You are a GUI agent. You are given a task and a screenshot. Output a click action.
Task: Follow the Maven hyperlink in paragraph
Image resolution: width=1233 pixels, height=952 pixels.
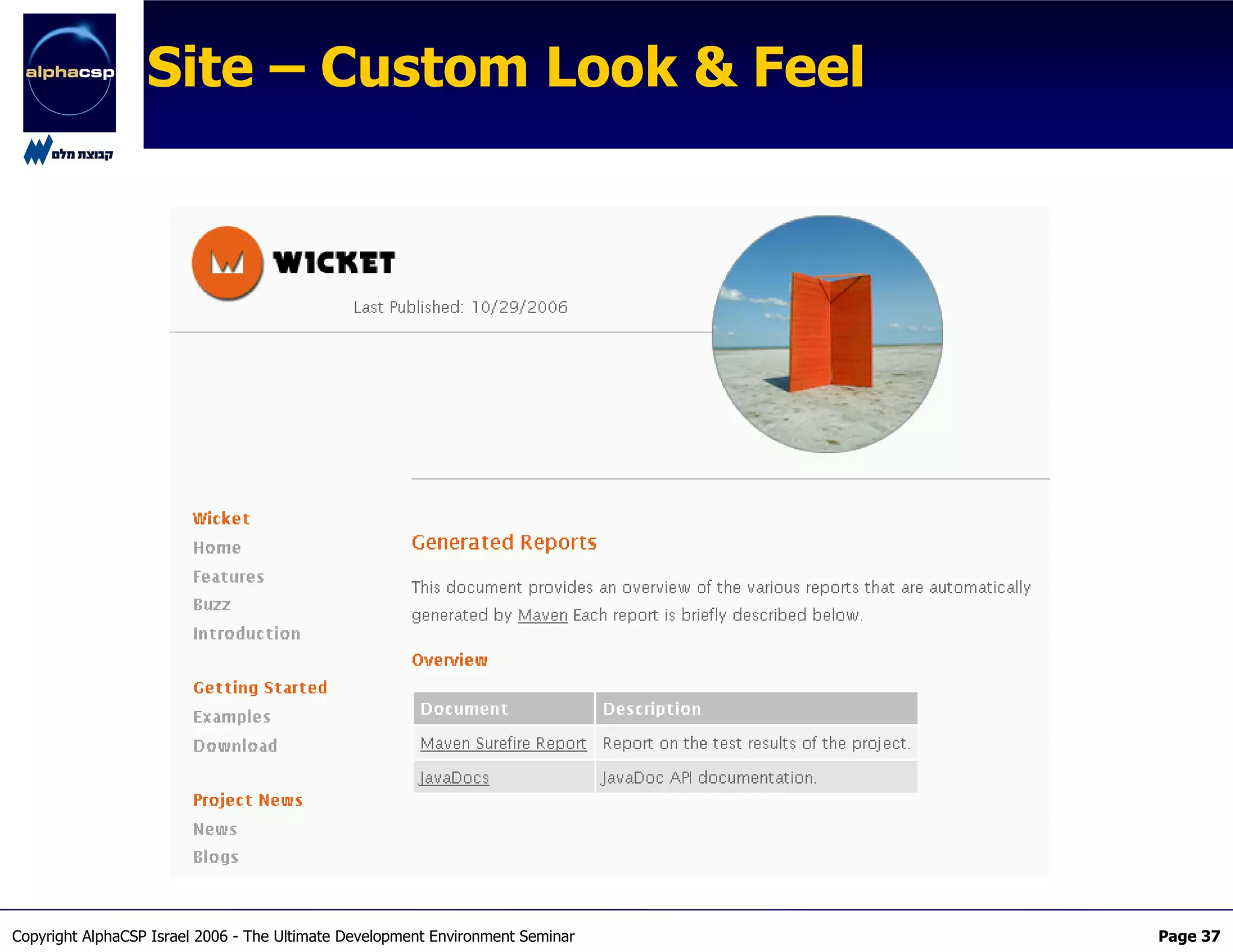point(542,615)
